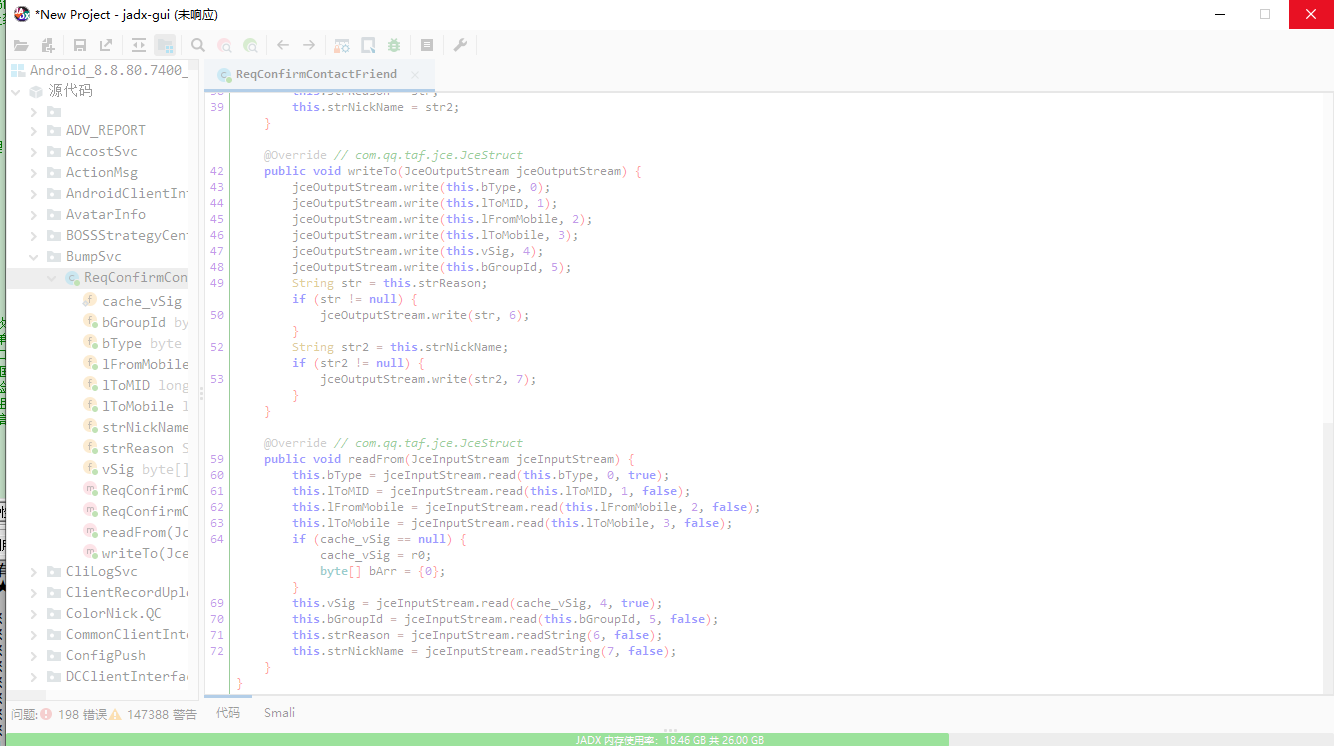Click the jadx-gui app icon in title bar

(x=21, y=14)
